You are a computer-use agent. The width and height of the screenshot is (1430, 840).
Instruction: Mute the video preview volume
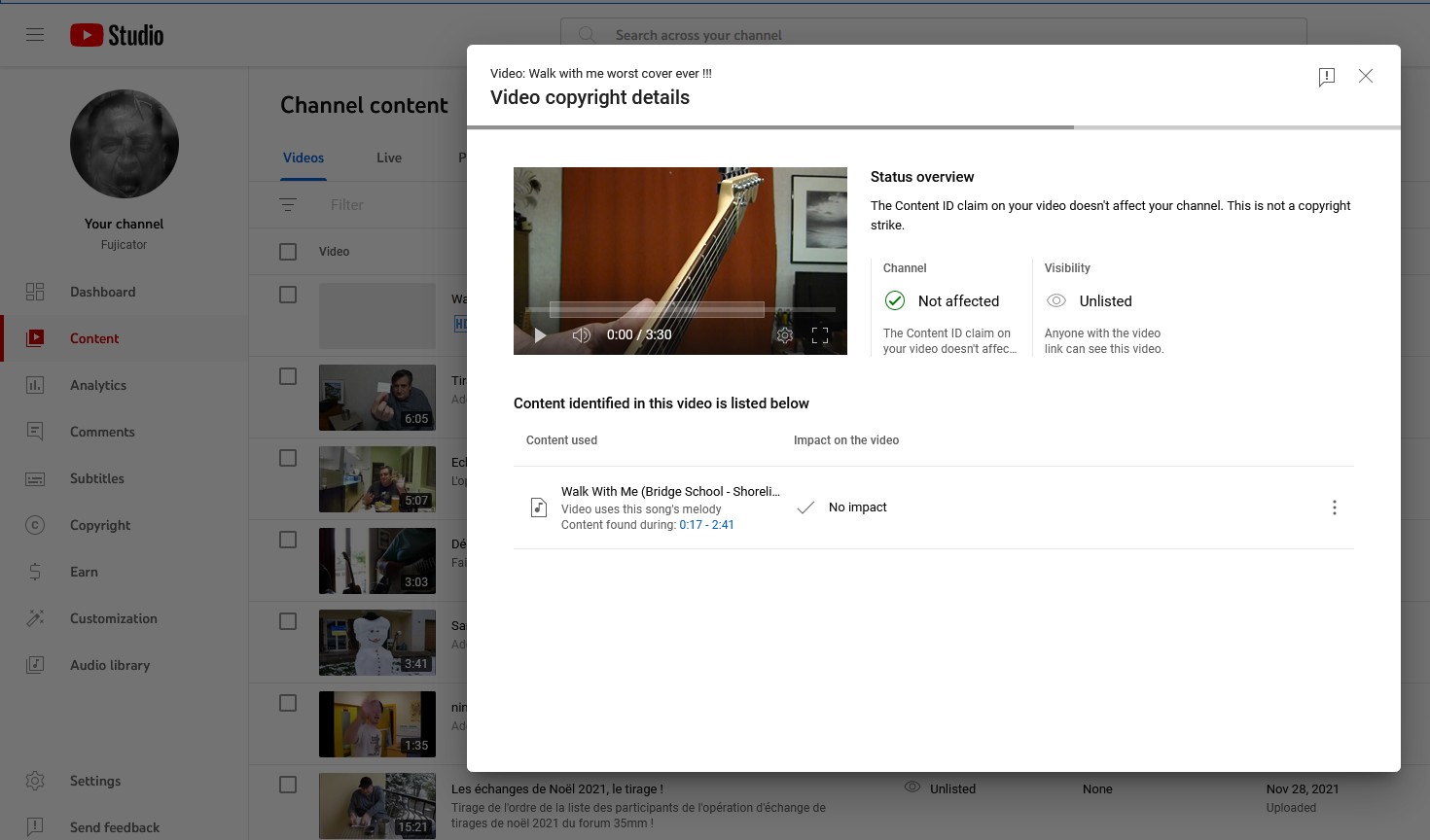[x=581, y=335]
